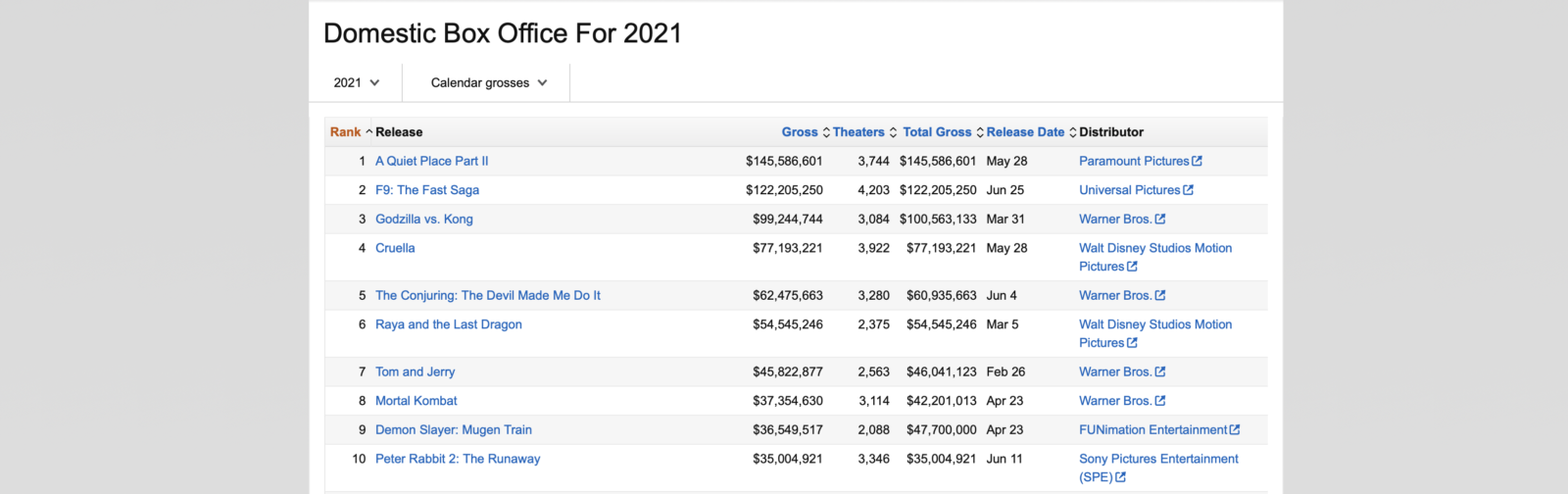Click the sort arrows next to Theaters

pos(893,132)
